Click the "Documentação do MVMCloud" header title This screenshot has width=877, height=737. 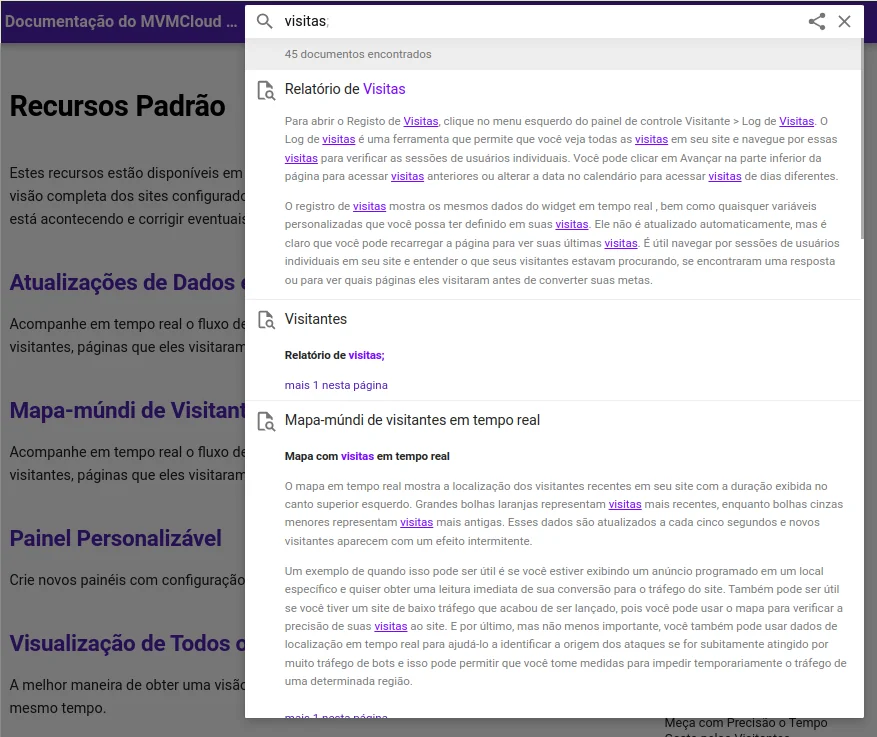120,21
